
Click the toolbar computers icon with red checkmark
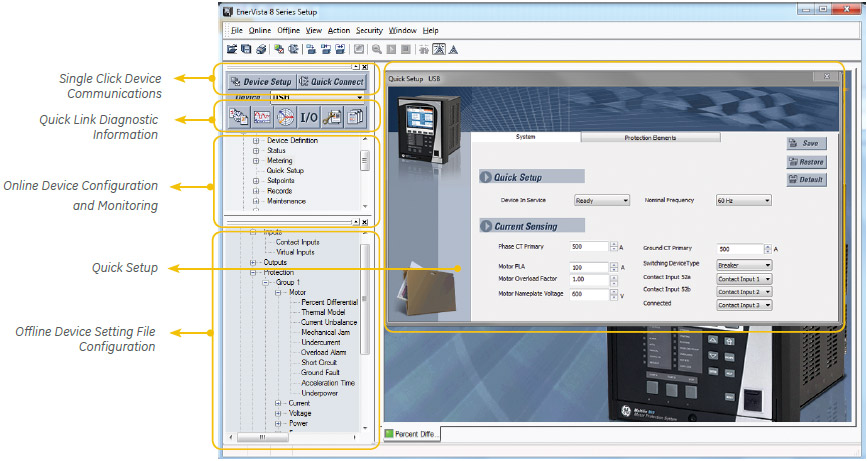pyautogui.click(x=279, y=49)
